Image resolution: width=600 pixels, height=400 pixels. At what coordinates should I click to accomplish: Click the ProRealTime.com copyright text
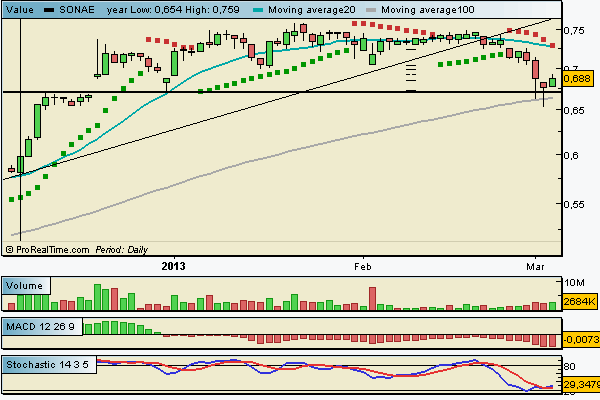47,250
